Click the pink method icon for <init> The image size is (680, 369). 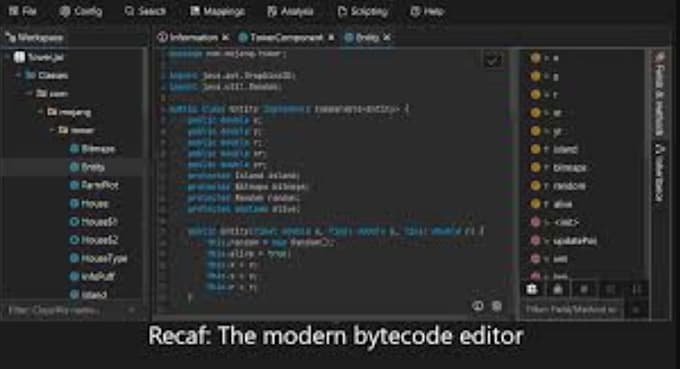tap(536, 222)
